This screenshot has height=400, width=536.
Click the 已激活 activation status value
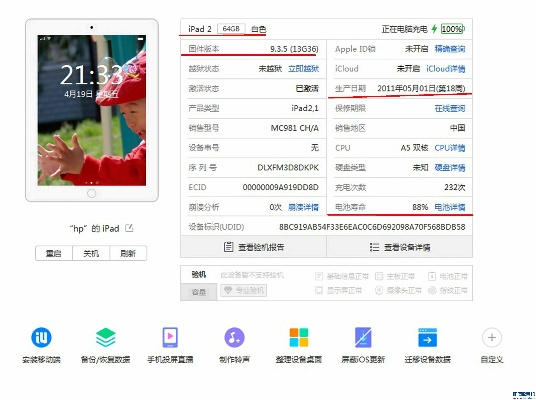pyautogui.click(x=307, y=89)
